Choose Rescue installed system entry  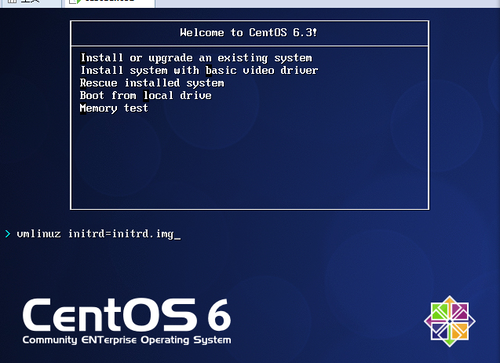tap(152, 83)
